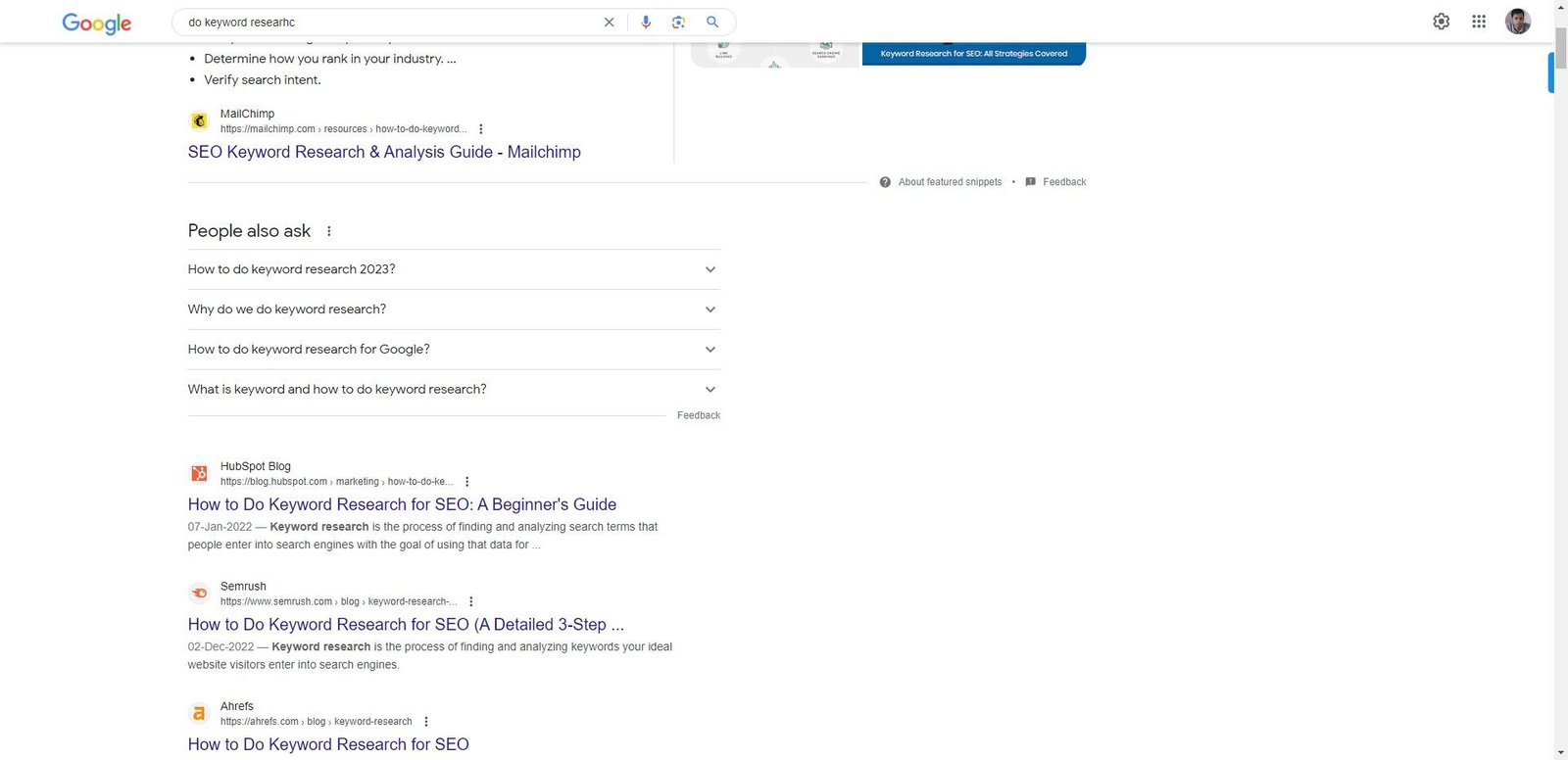Open the Google logo homepage link
This screenshot has width=1568, height=760.
(x=96, y=23)
